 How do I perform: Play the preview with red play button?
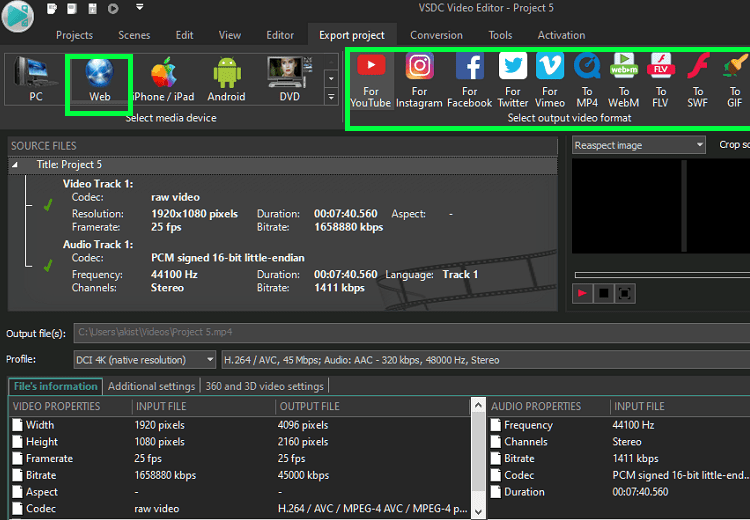[x=582, y=293]
